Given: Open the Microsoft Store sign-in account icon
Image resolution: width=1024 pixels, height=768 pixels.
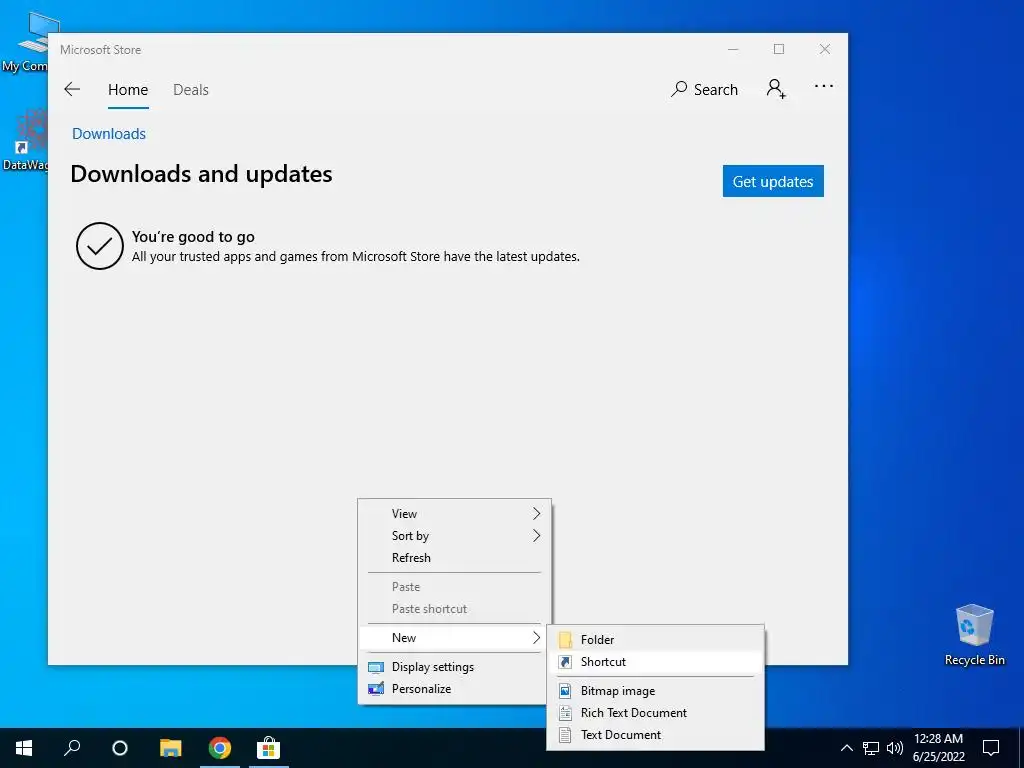Looking at the screenshot, I should pos(776,89).
